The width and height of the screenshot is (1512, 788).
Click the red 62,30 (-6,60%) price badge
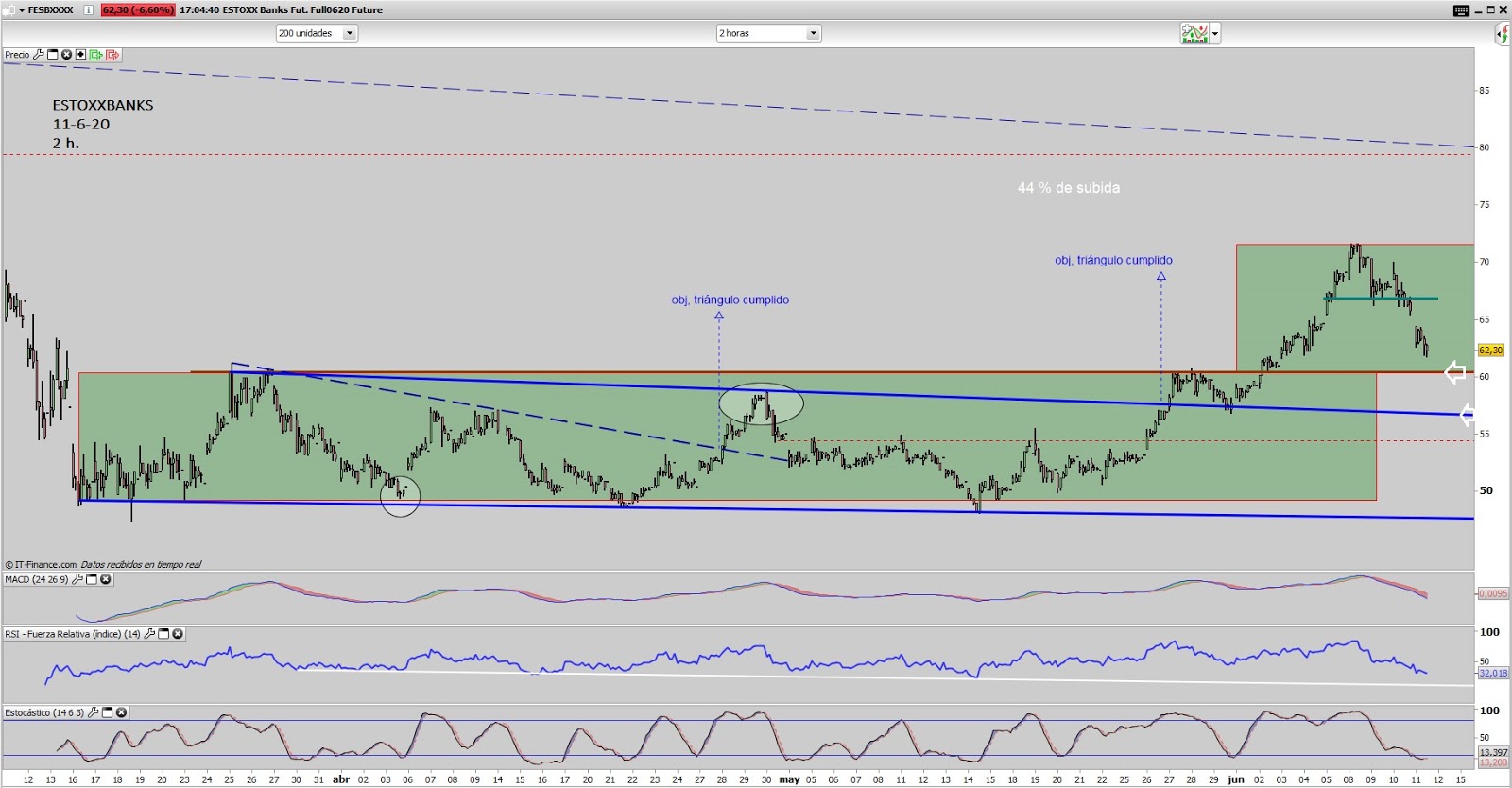pos(137,9)
